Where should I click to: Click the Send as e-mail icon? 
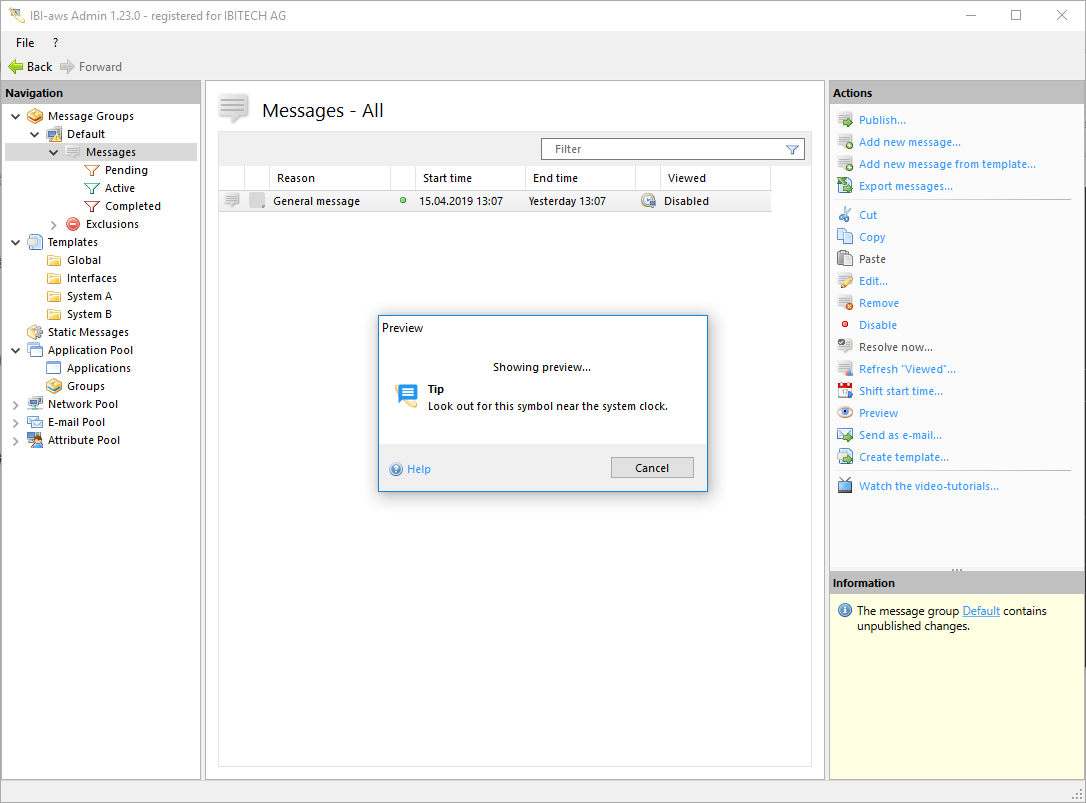pos(845,435)
